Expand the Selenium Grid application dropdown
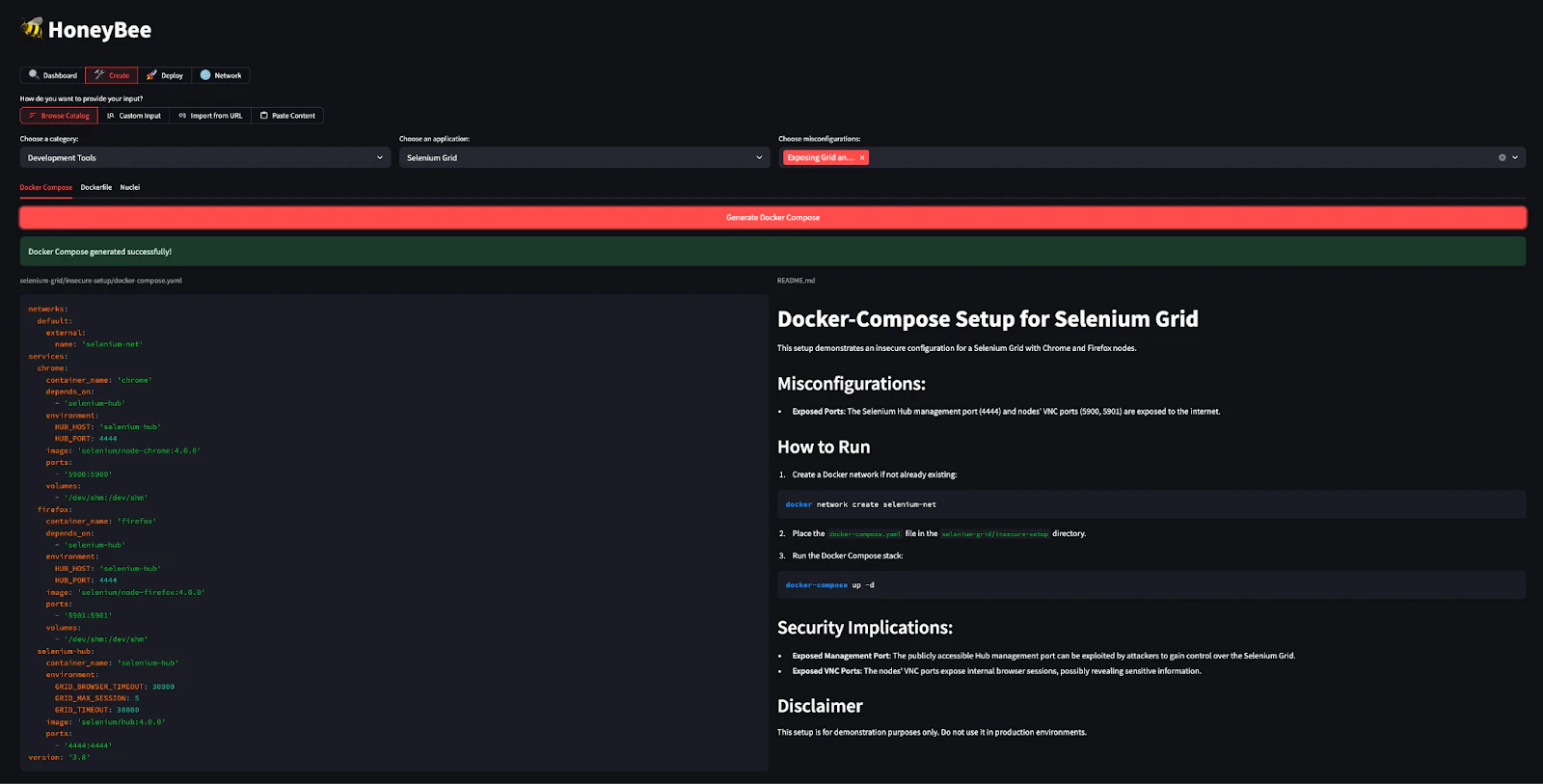This screenshot has width=1543, height=784. [x=583, y=157]
